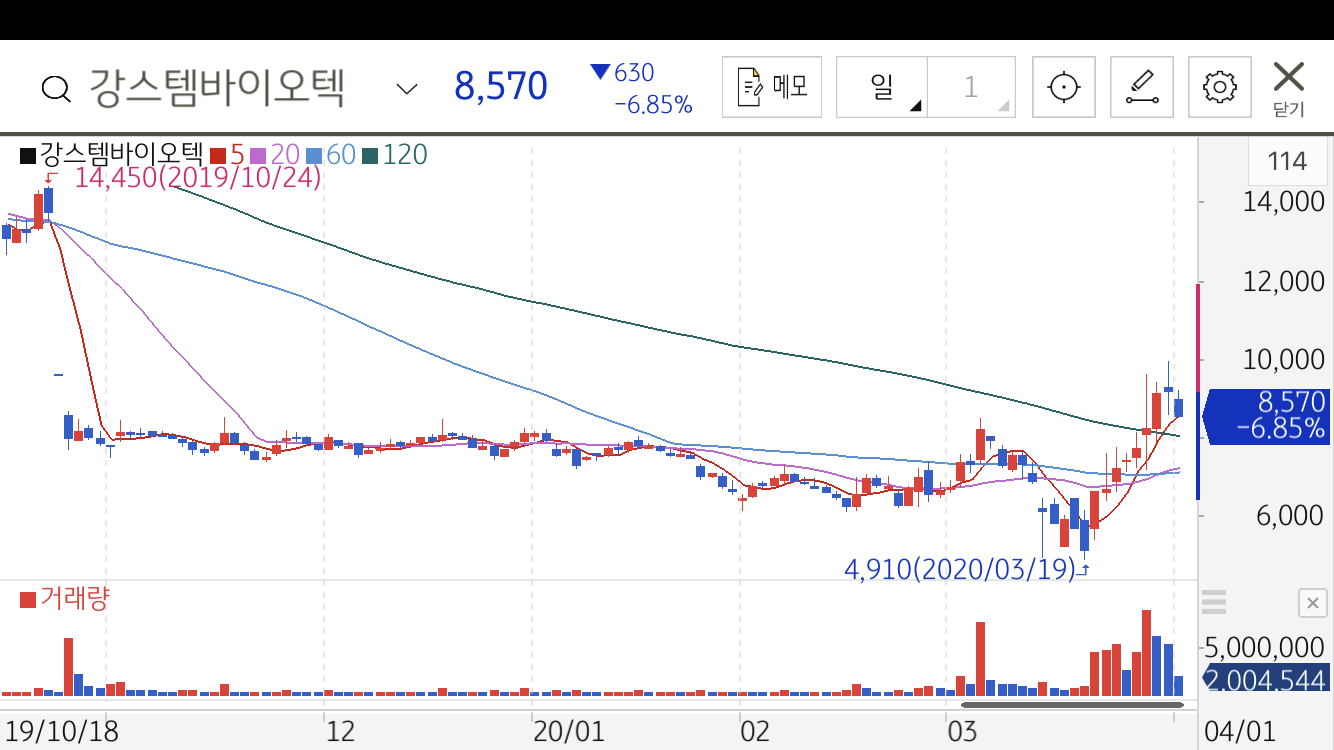The height and width of the screenshot is (750, 1334).
Task: Click the 14,450(2019/10/24) high price label
Action: point(198,178)
